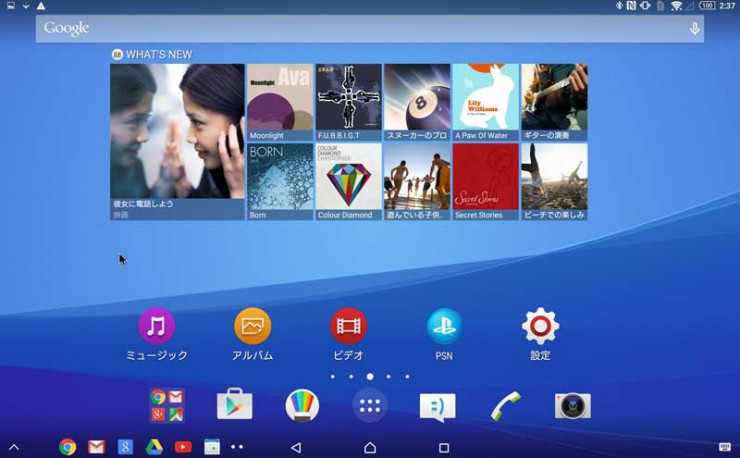The width and height of the screenshot is (740, 458).
Task: Open Calendar from bottom shortcut bar
Action: tap(212, 447)
